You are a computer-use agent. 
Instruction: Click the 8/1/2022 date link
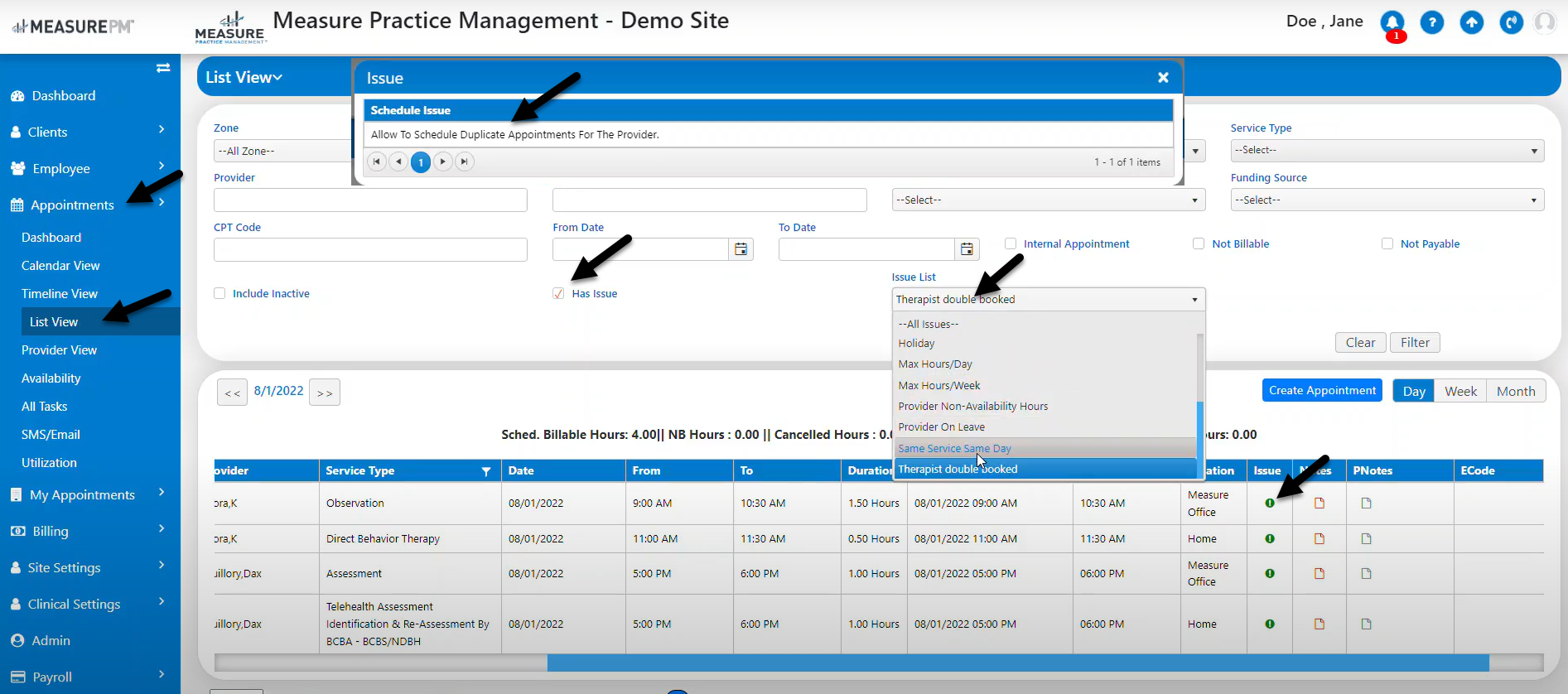pos(278,391)
